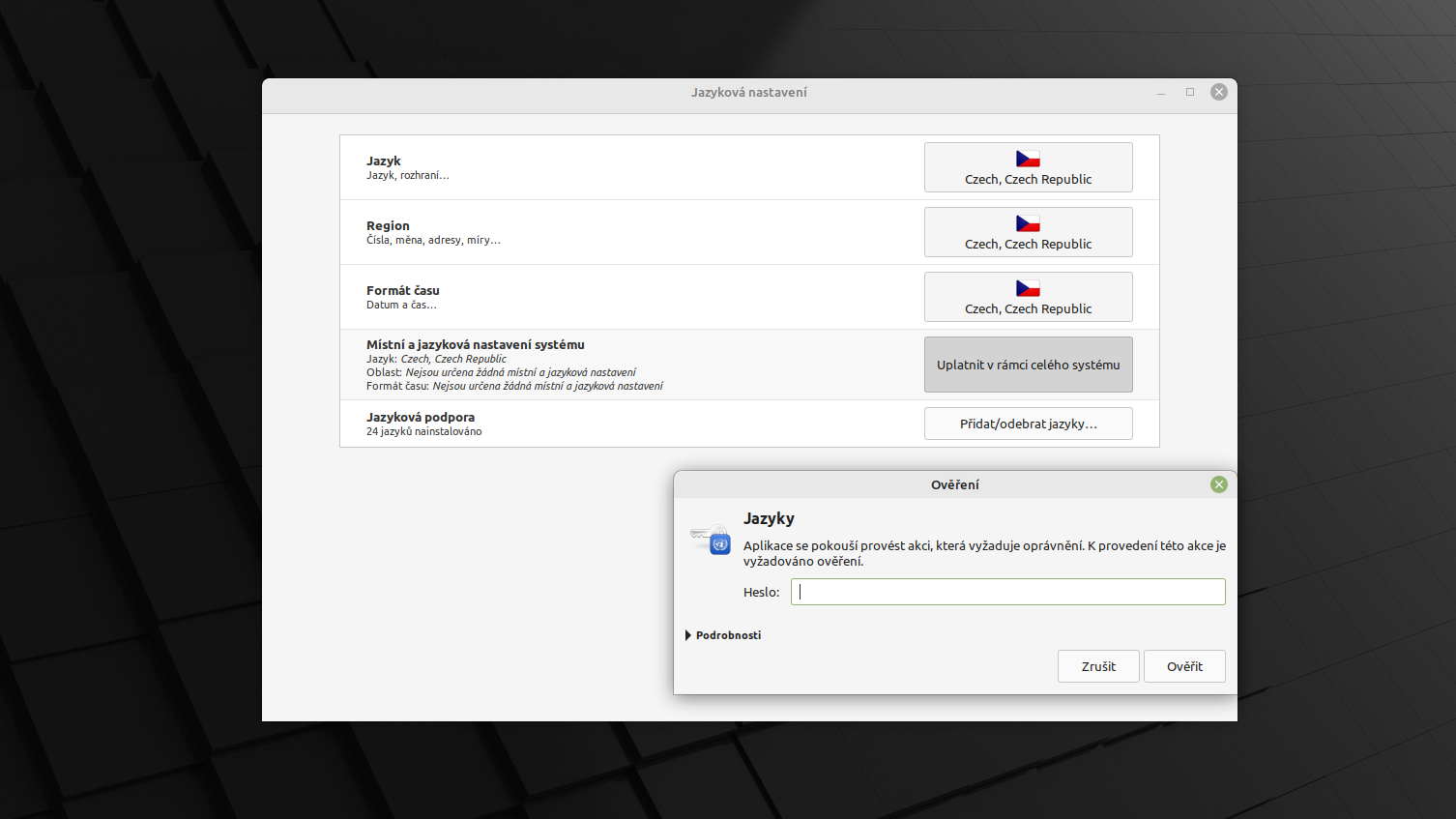Click the "Jazyk, rozhraní…" subtitle
1456x819 pixels.
tap(407, 175)
